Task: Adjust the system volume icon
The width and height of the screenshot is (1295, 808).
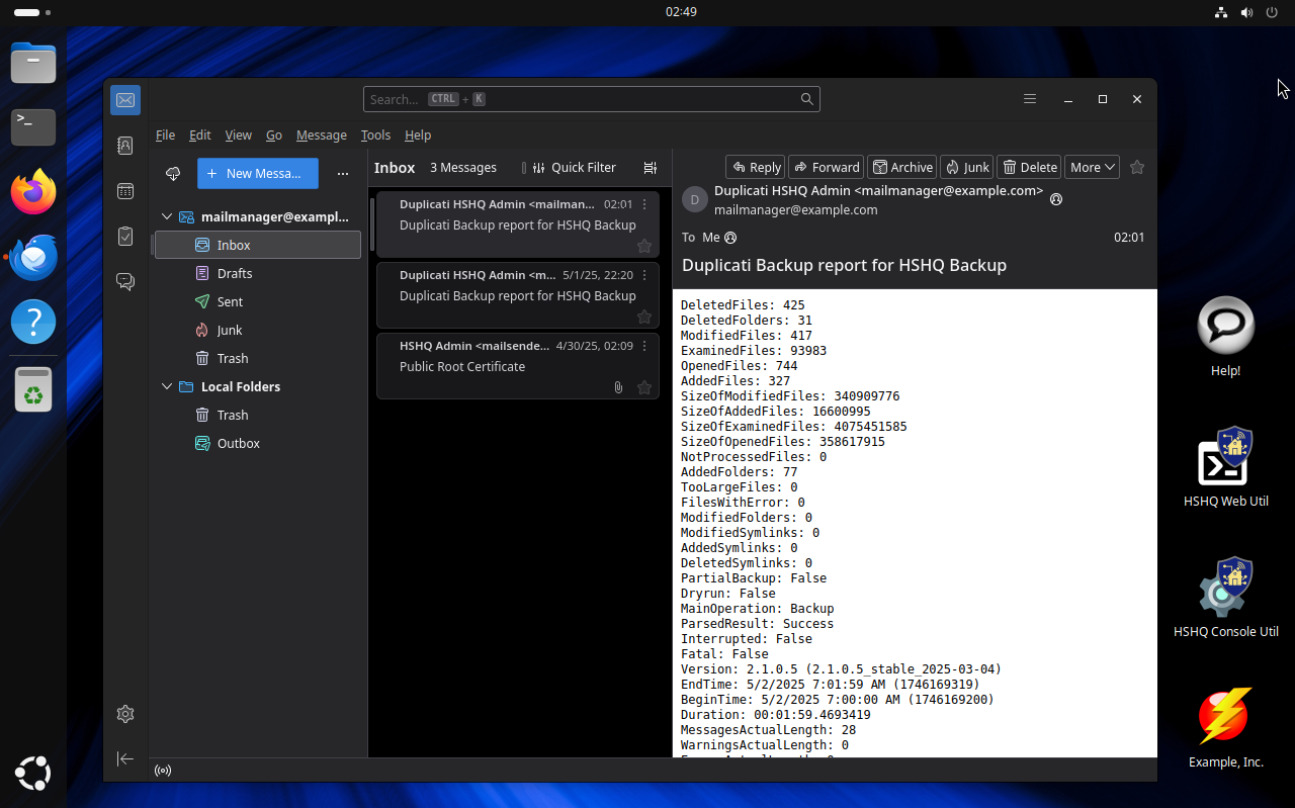Action: (1246, 12)
